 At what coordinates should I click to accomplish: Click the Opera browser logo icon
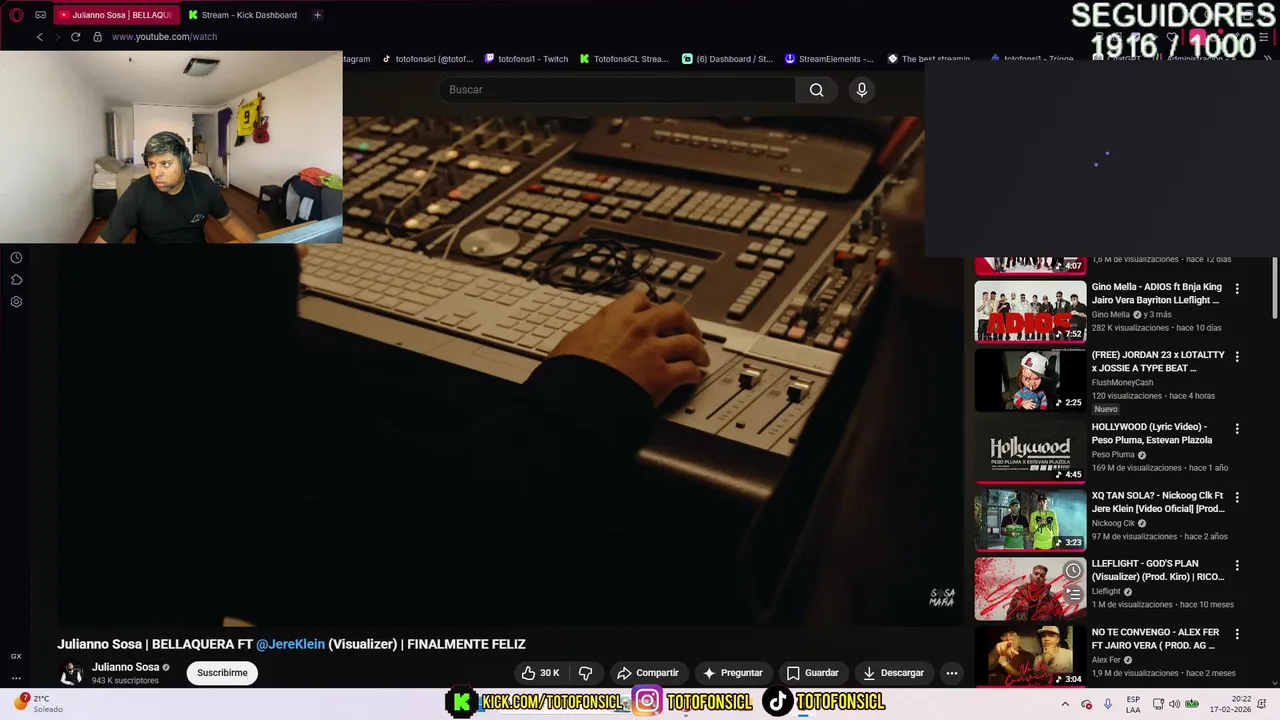coord(16,15)
